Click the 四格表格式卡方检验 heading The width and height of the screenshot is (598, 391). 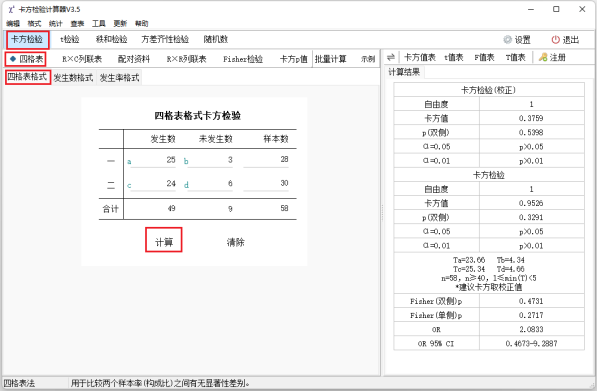coord(198,116)
